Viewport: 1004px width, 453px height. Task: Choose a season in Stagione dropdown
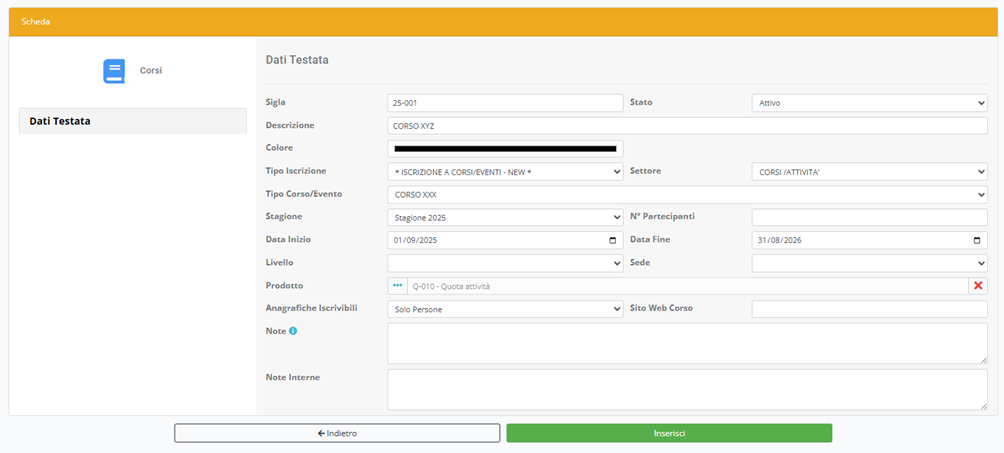click(504, 217)
